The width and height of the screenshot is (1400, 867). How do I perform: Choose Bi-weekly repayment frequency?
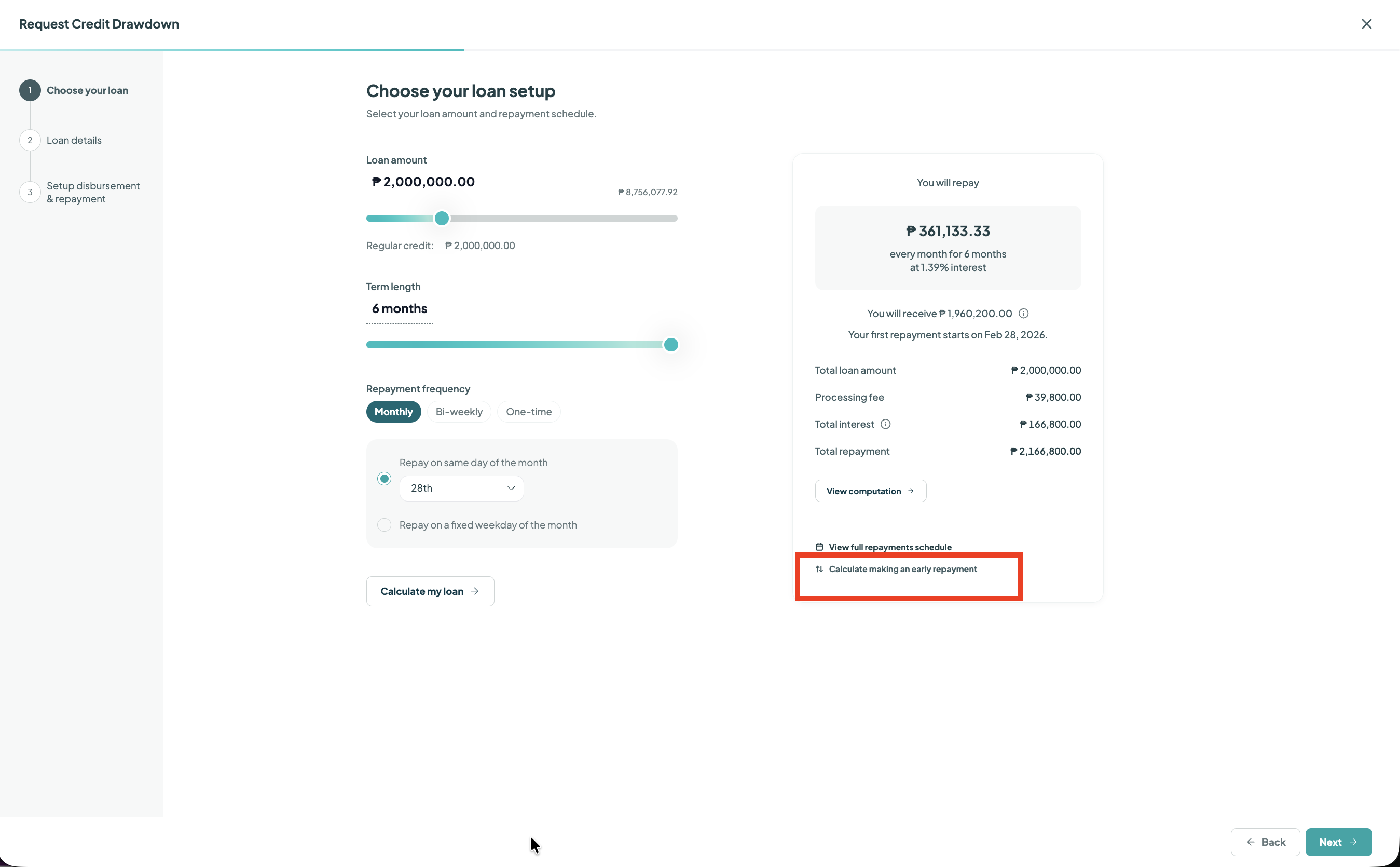pyautogui.click(x=459, y=412)
